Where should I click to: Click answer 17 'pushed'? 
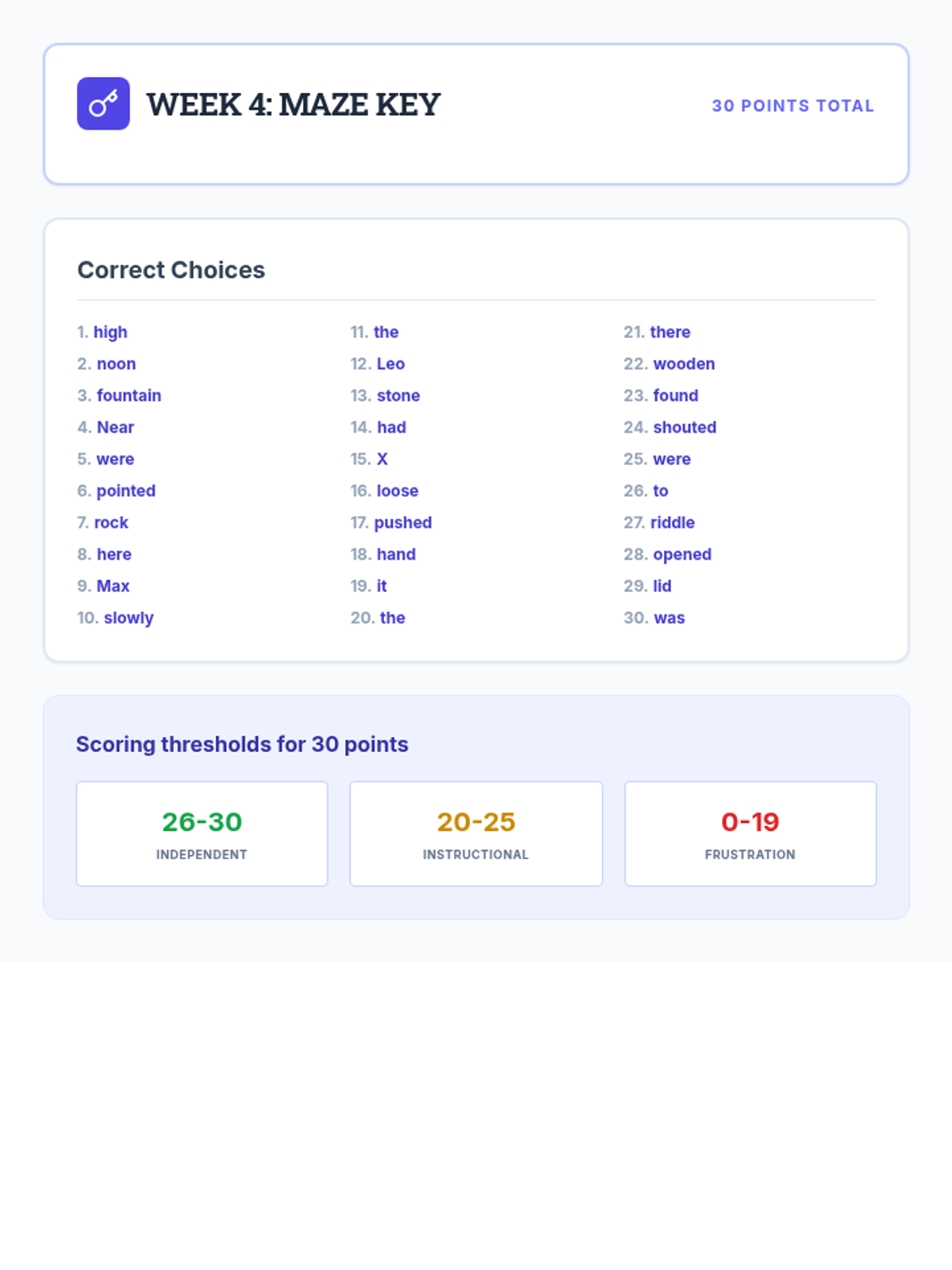tap(402, 522)
